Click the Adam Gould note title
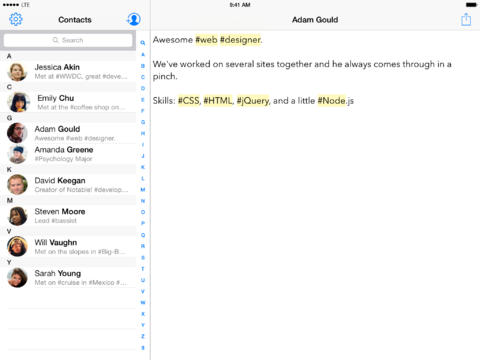 [315, 20]
